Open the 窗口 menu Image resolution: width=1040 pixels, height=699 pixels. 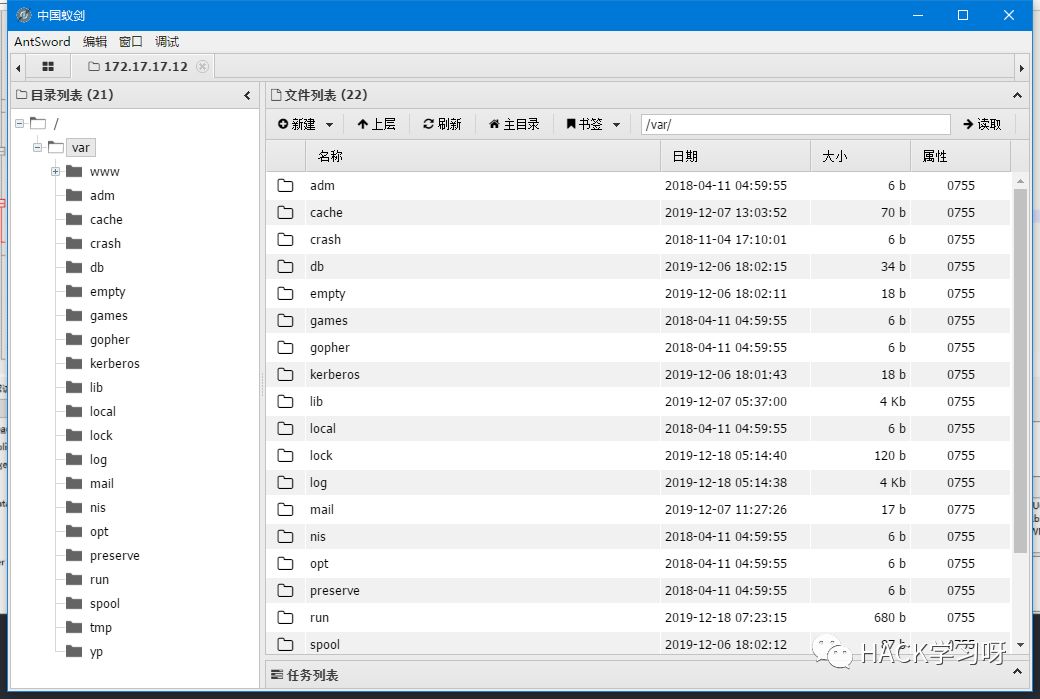tap(131, 41)
